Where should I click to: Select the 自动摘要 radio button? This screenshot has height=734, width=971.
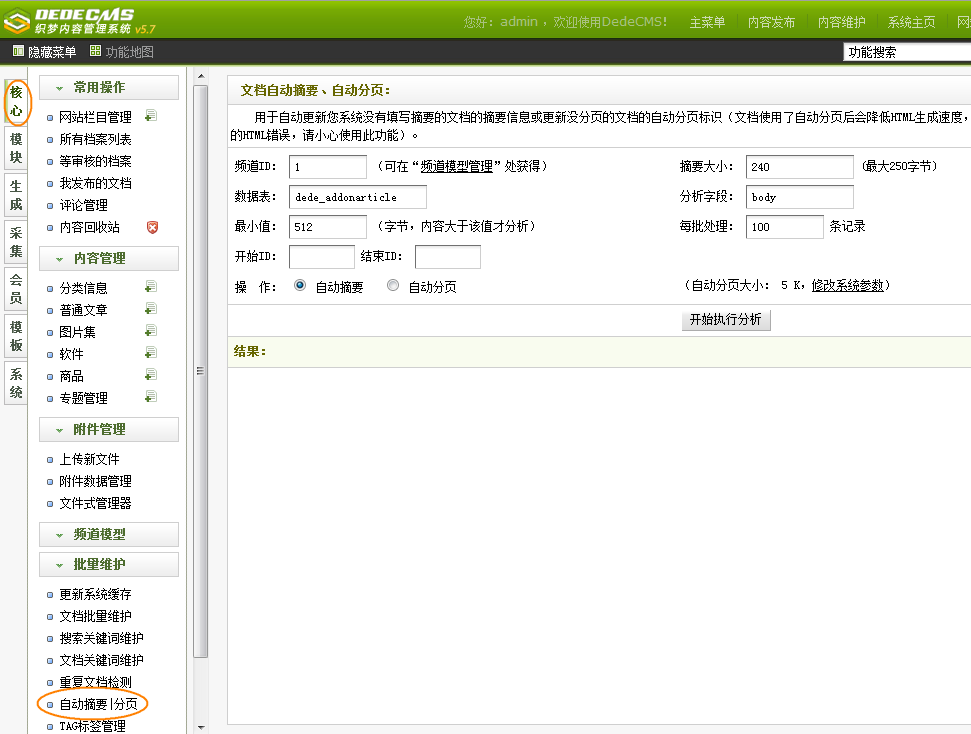tap(300, 286)
